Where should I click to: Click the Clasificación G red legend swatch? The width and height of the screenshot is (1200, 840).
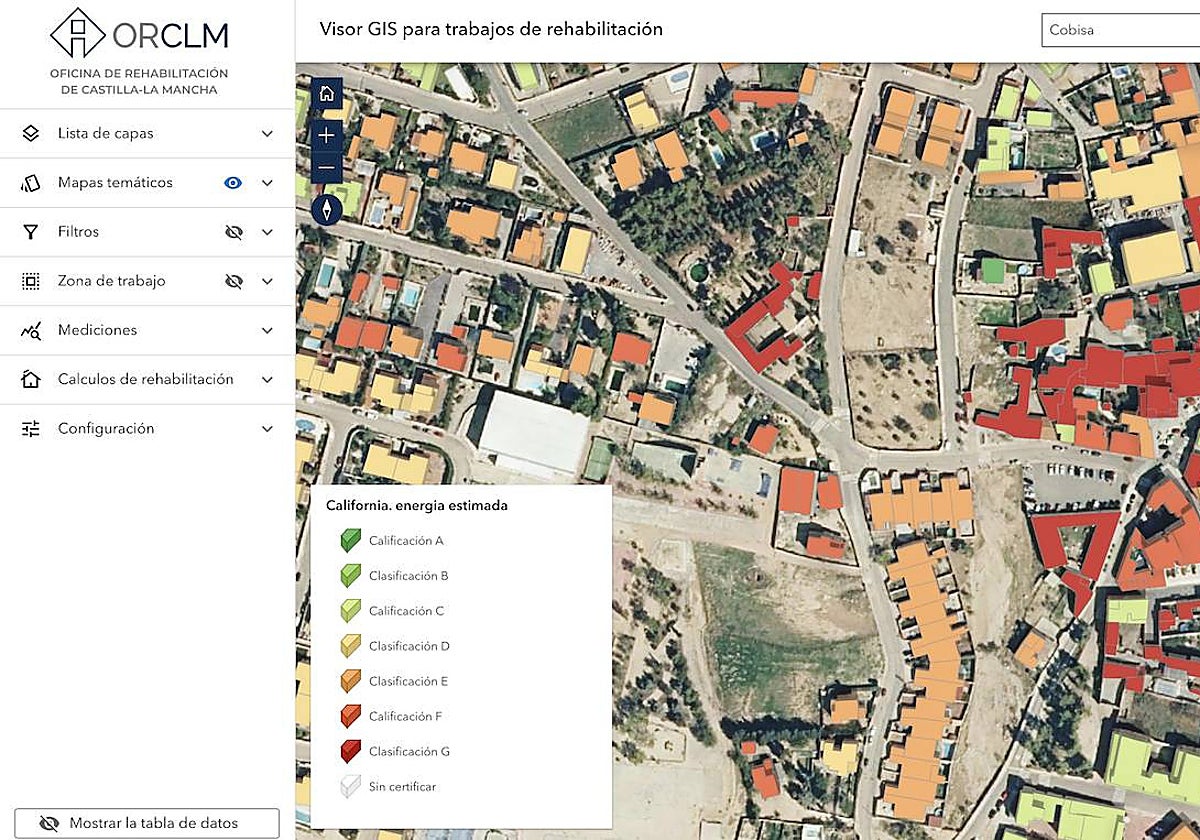350,751
